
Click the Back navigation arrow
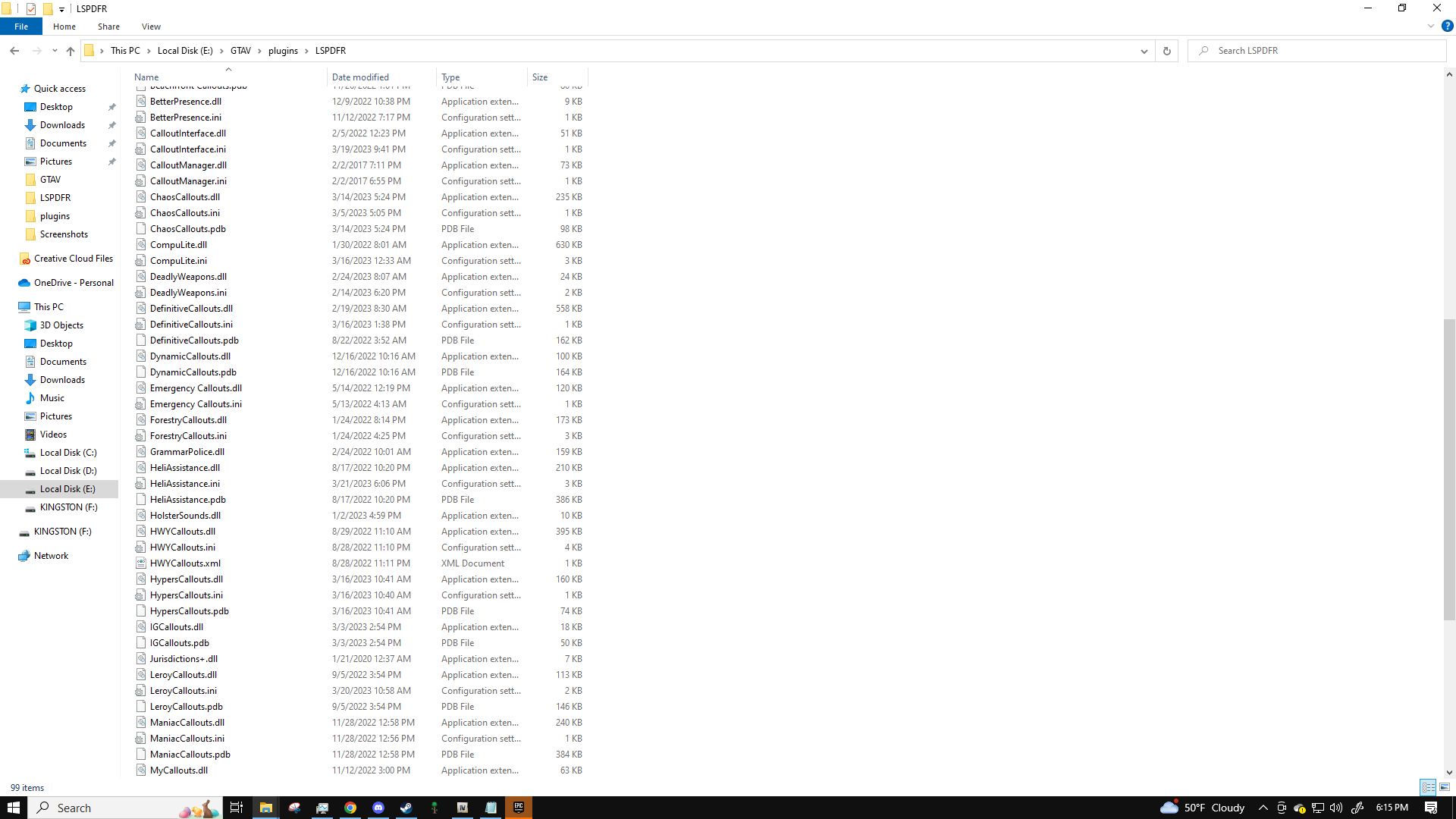pyautogui.click(x=14, y=51)
